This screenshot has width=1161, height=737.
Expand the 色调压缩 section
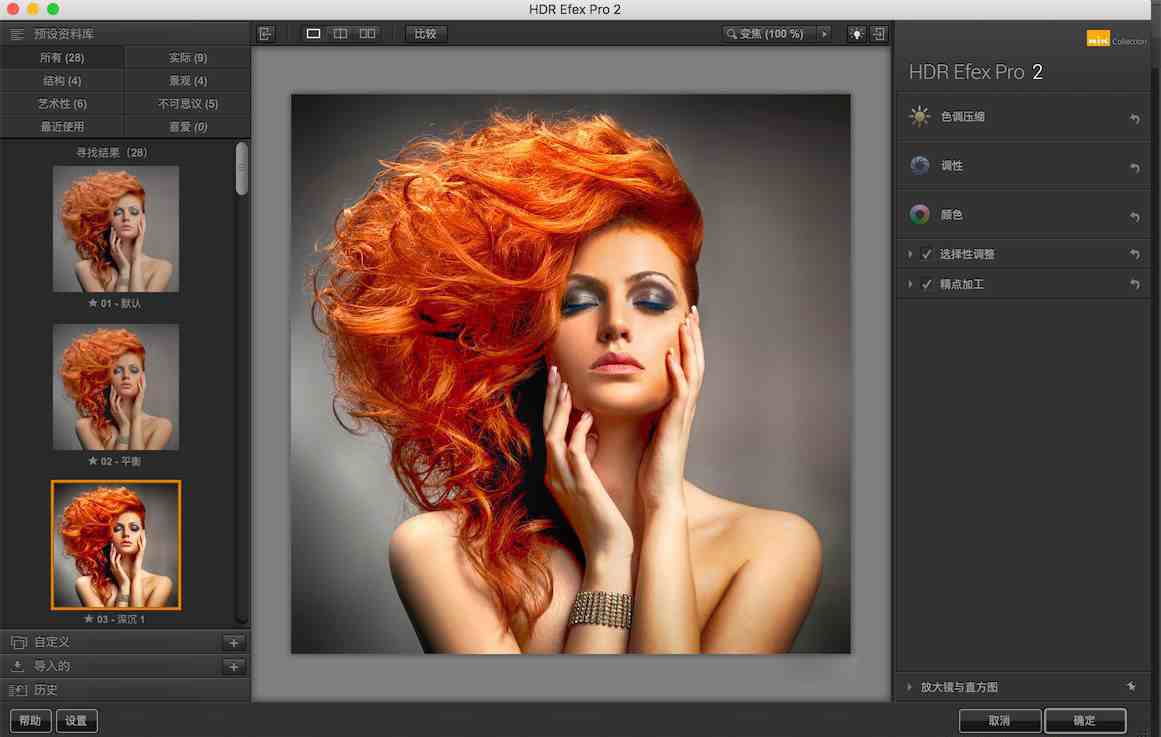coord(1023,117)
